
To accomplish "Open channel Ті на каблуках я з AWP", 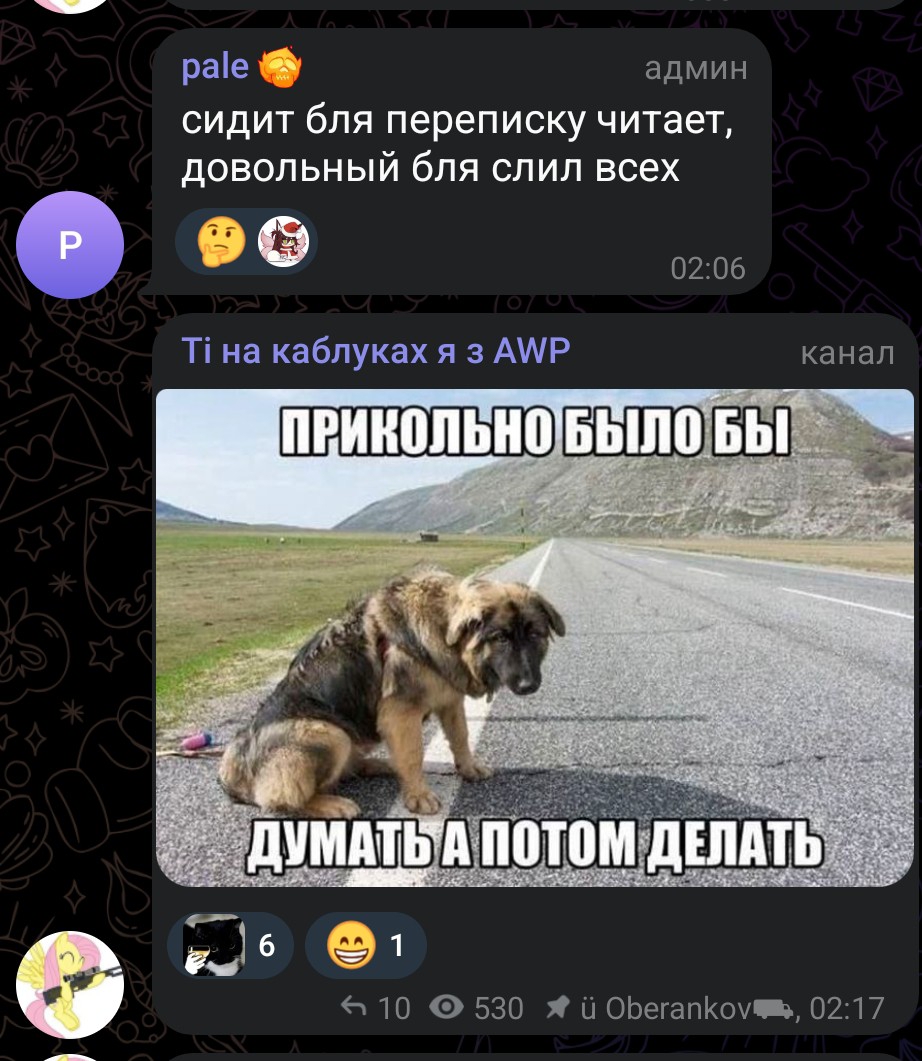I will coord(376,351).
